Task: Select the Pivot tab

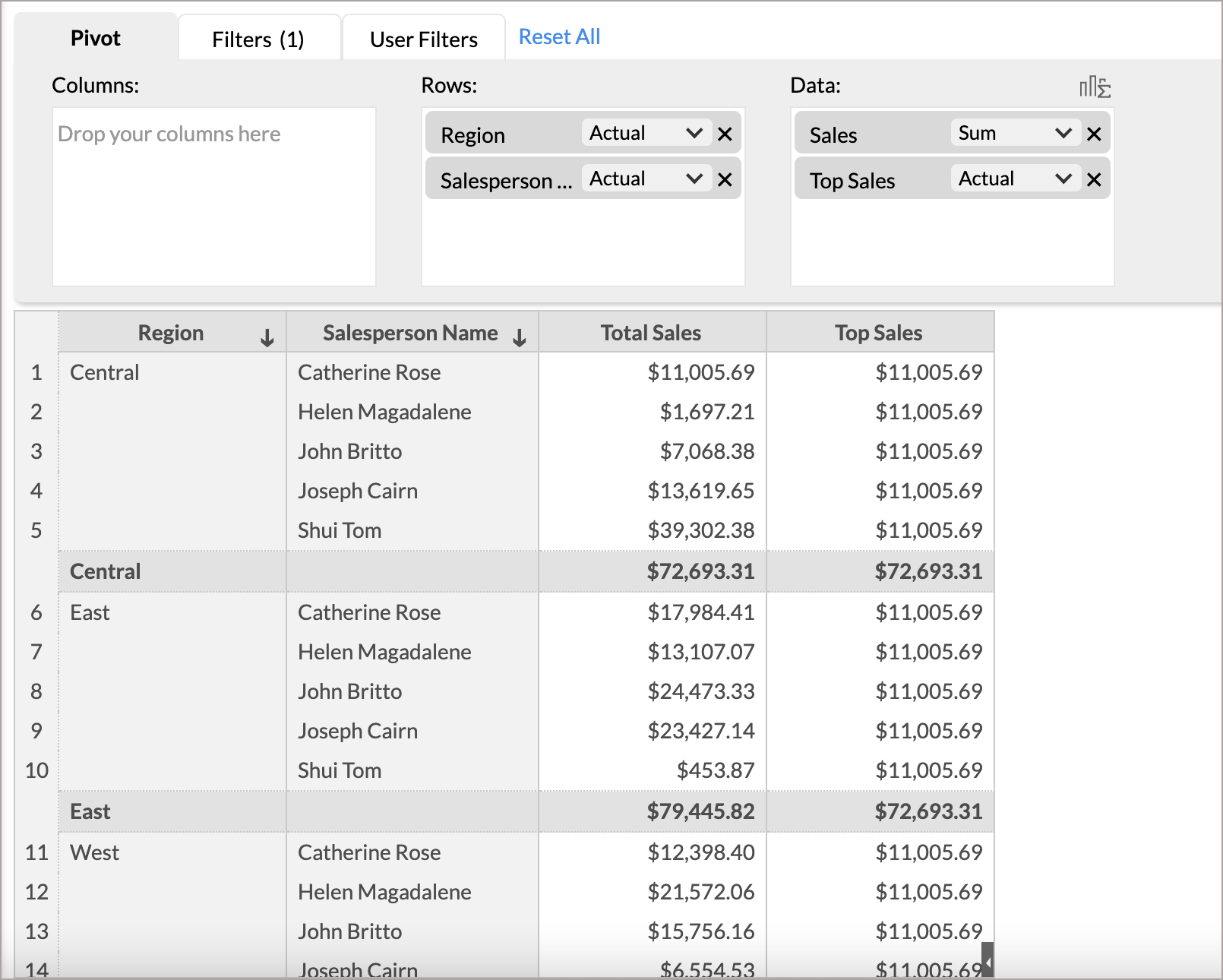Action: pos(96,38)
